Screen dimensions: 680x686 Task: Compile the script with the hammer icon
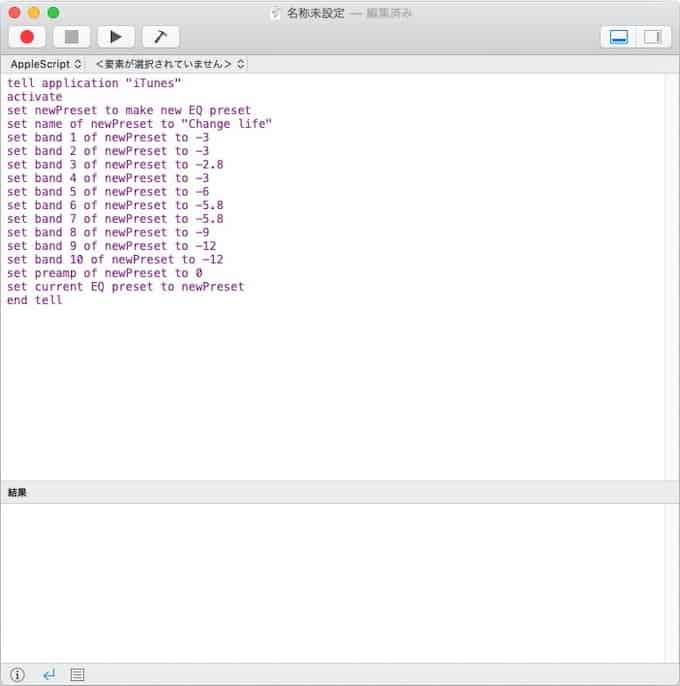(x=161, y=37)
